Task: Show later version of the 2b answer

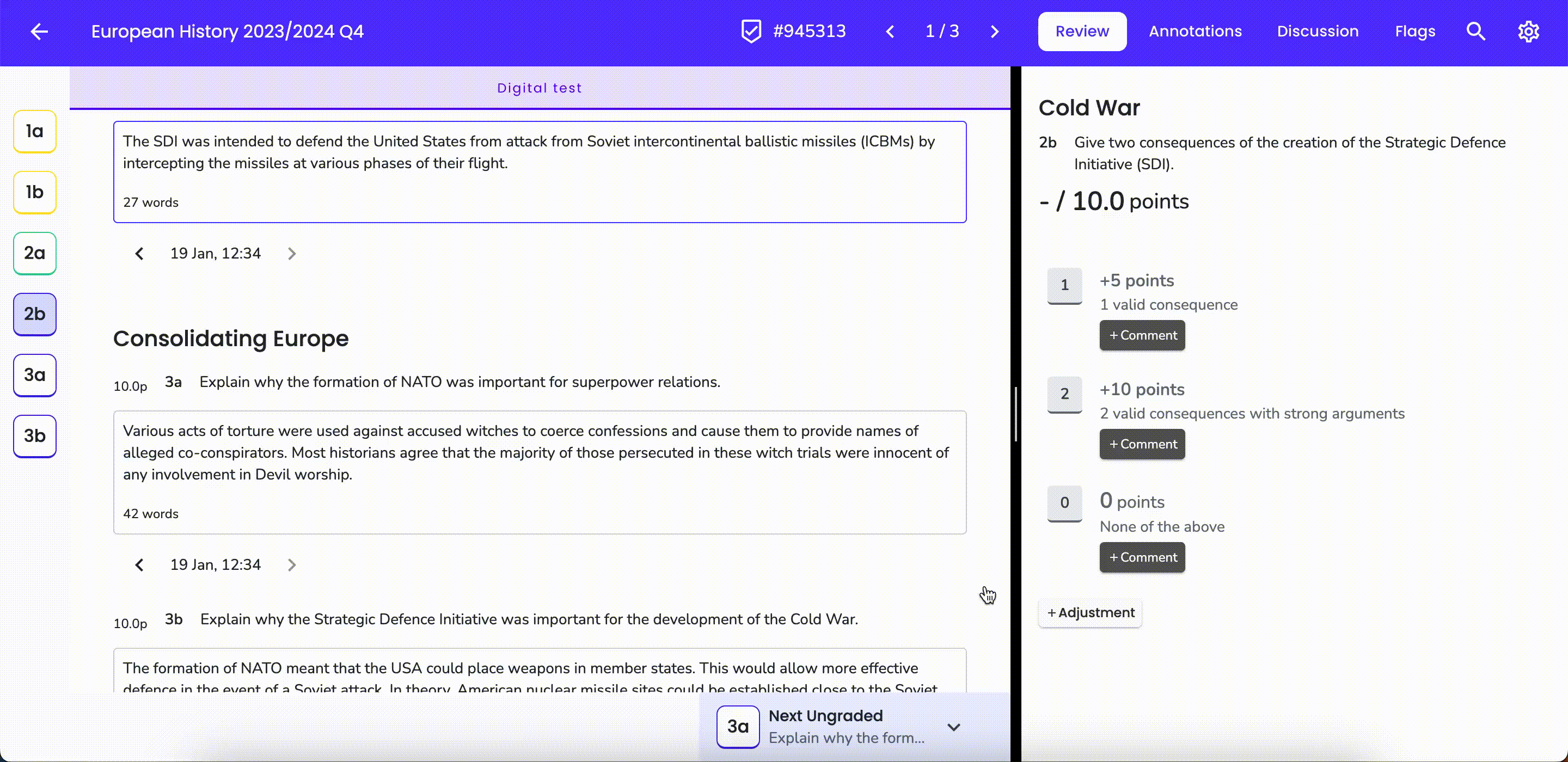Action: click(x=292, y=254)
